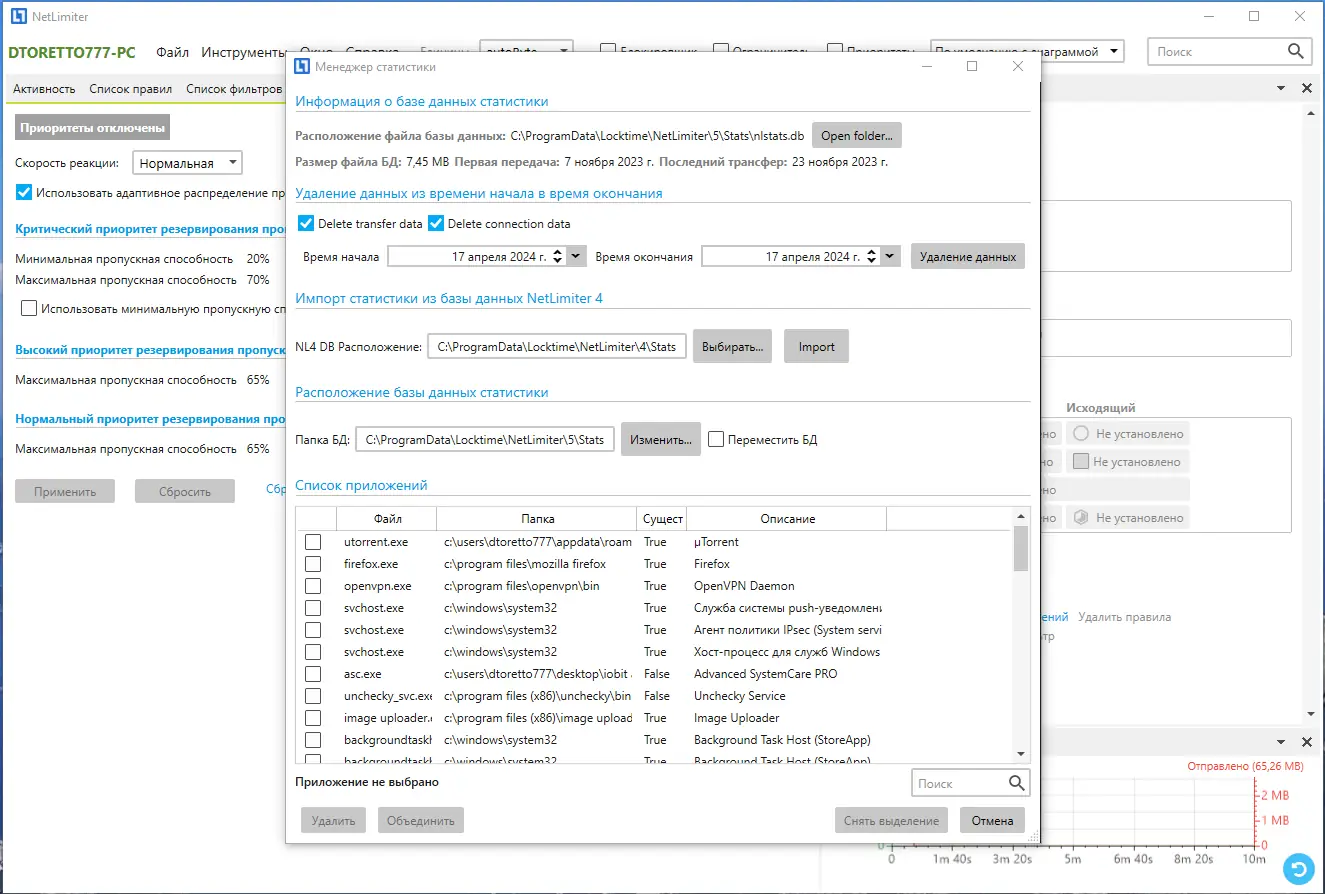Click the application list scrollbar thumb

(x=1021, y=548)
